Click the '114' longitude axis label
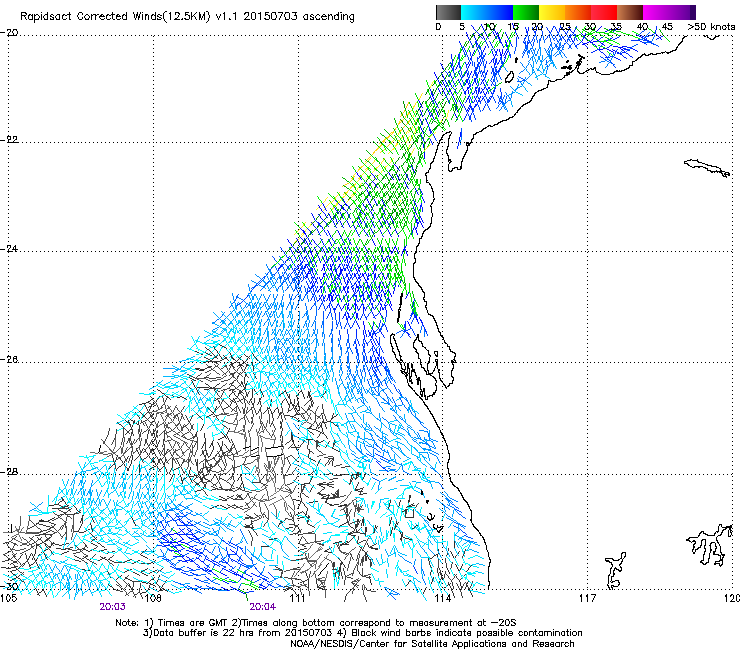Viewport: 740px width, 650px height. [442, 598]
